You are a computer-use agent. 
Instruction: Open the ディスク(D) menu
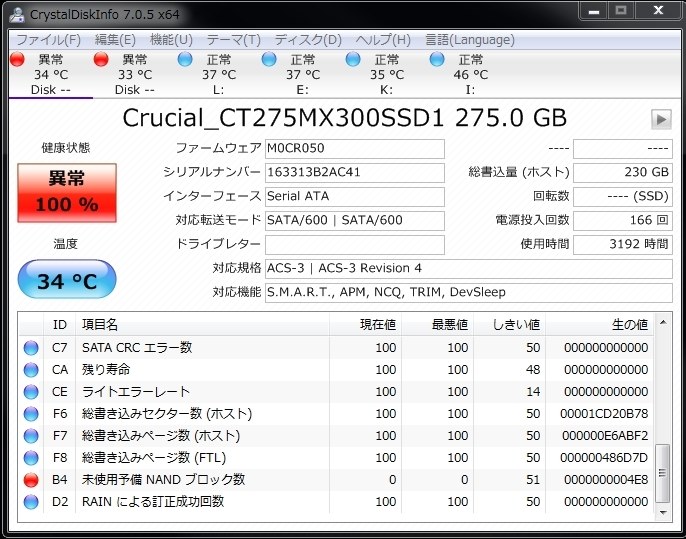coord(308,40)
